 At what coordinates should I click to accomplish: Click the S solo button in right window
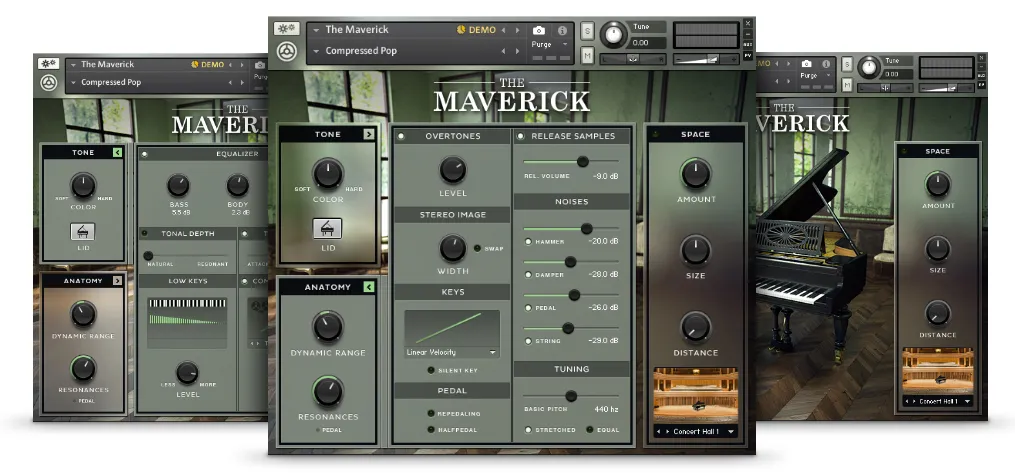[847, 64]
